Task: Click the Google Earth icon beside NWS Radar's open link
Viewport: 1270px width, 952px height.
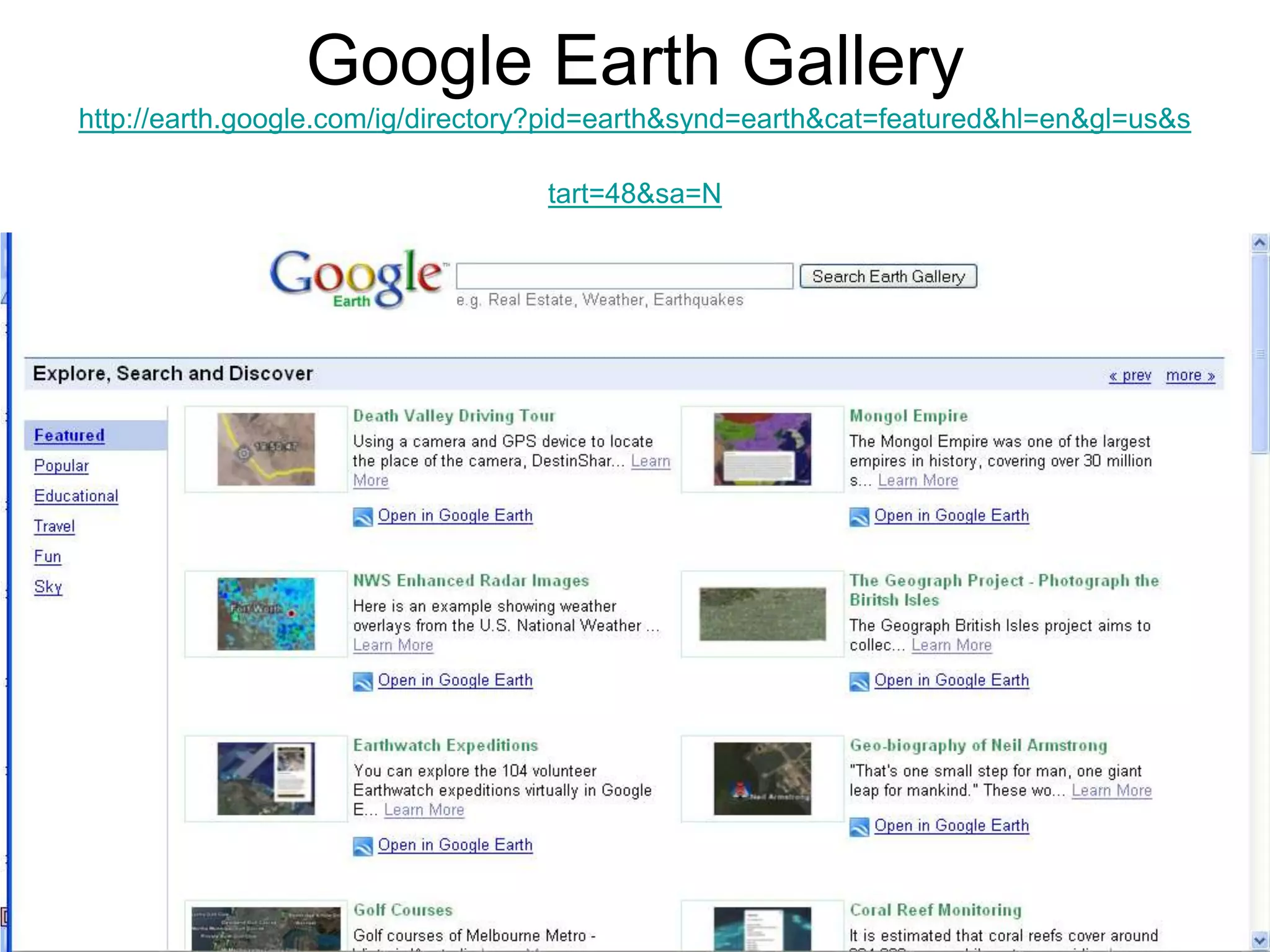Action: 363,681
